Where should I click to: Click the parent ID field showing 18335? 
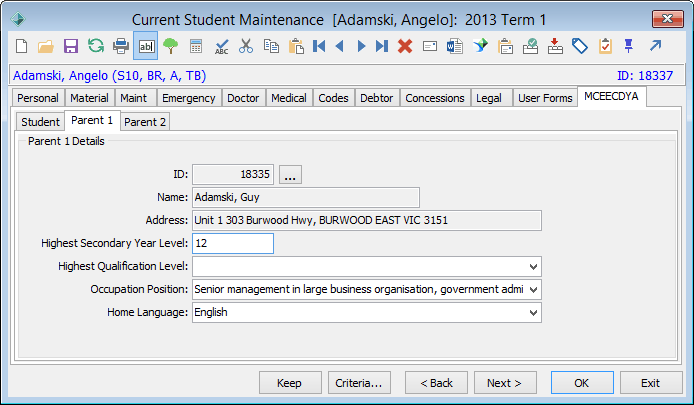pos(233,174)
